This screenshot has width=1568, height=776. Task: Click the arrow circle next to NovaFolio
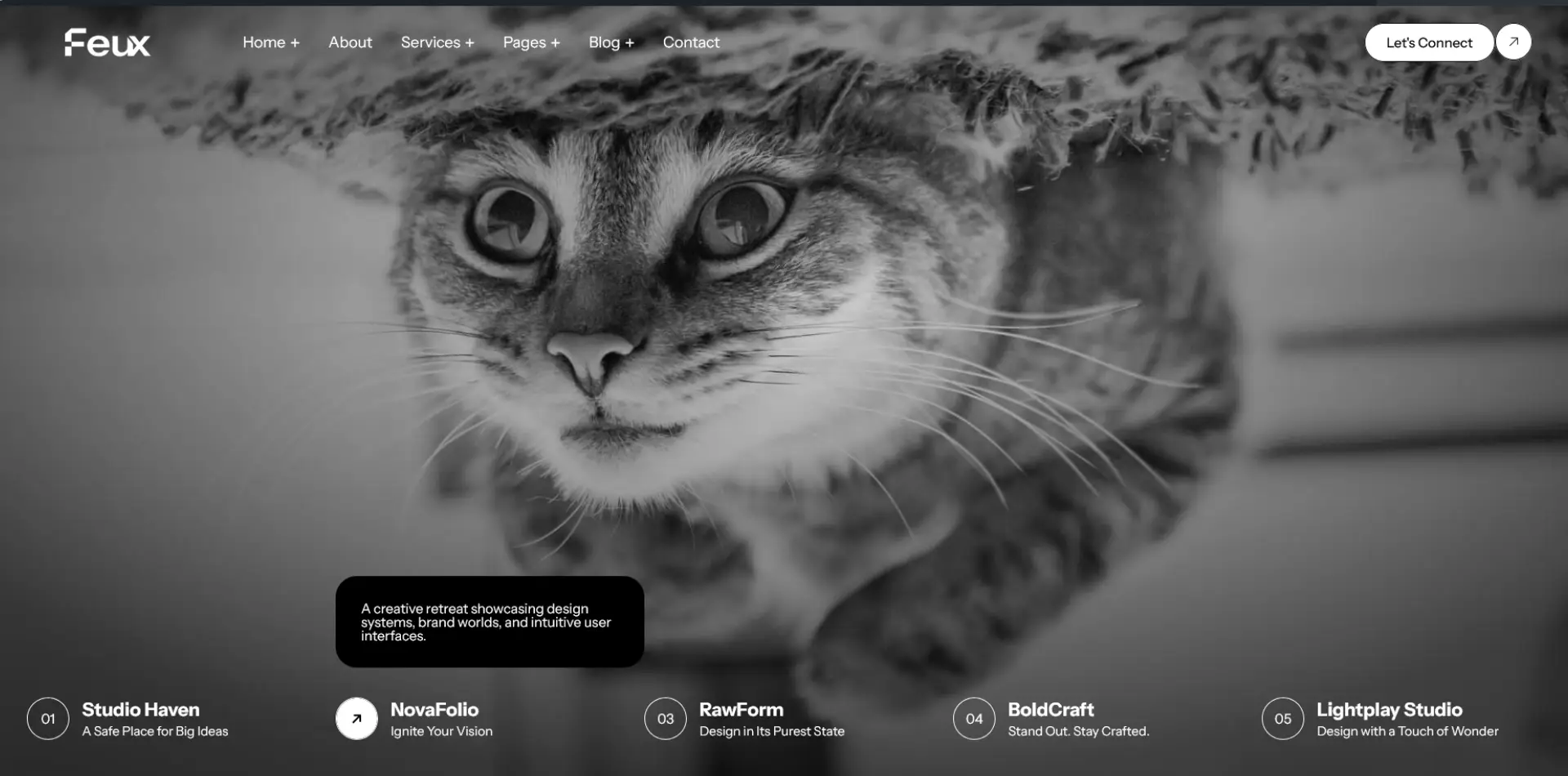(357, 719)
